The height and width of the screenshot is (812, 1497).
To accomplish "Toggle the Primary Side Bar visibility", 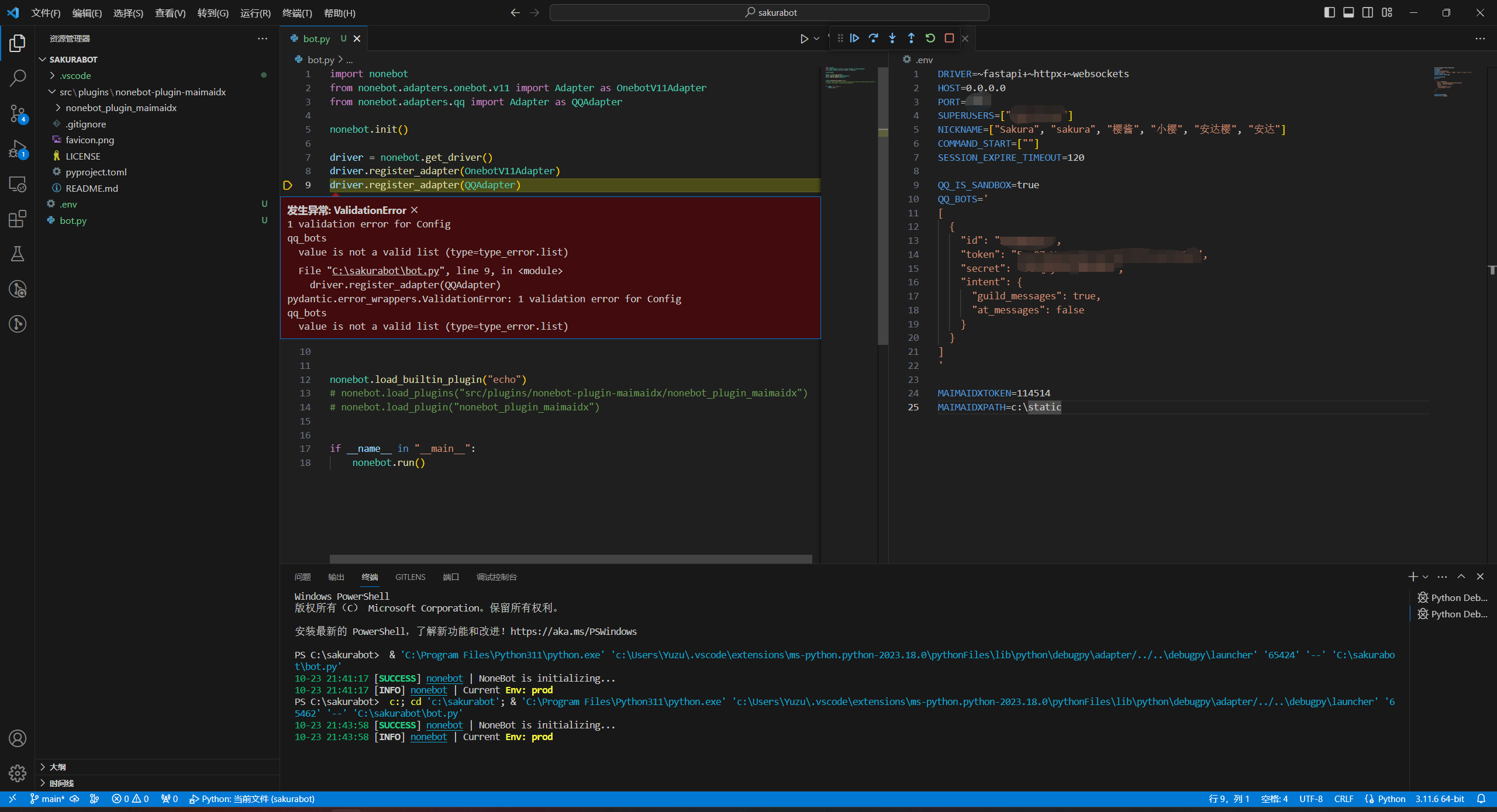I will coord(1329,12).
